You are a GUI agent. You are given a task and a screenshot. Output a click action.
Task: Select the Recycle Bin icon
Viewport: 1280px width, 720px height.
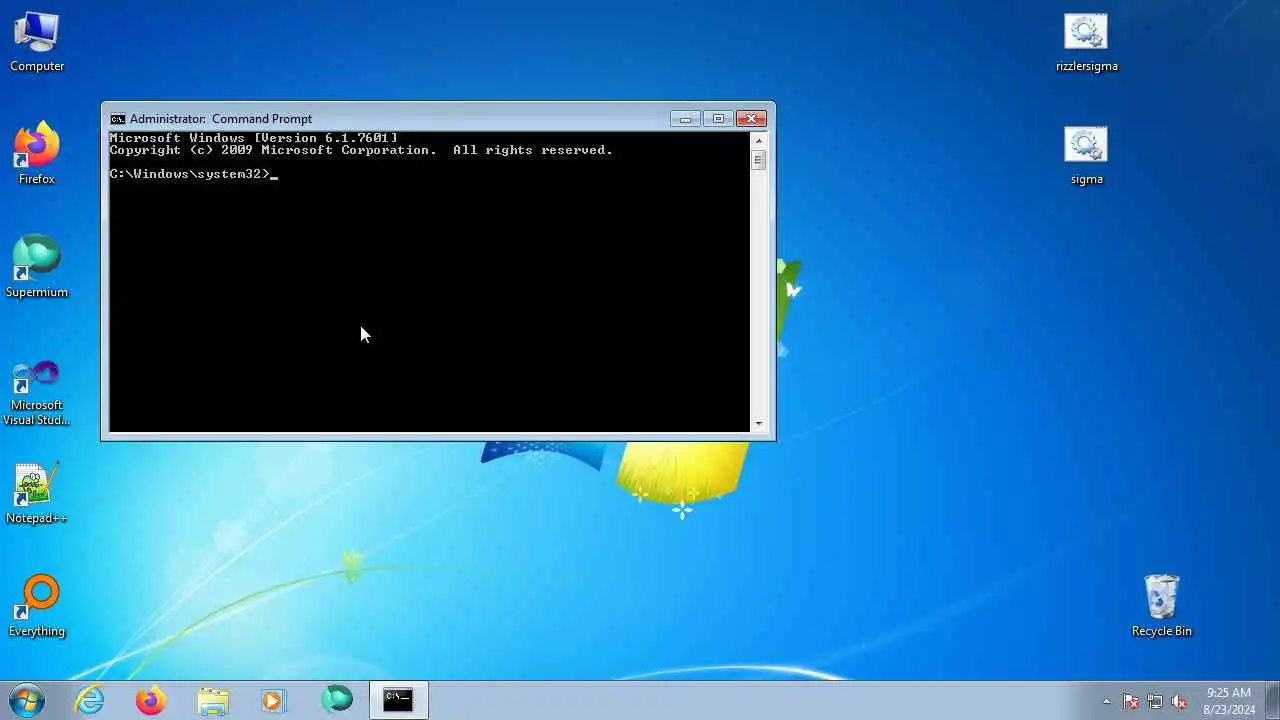click(x=1162, y=605)
